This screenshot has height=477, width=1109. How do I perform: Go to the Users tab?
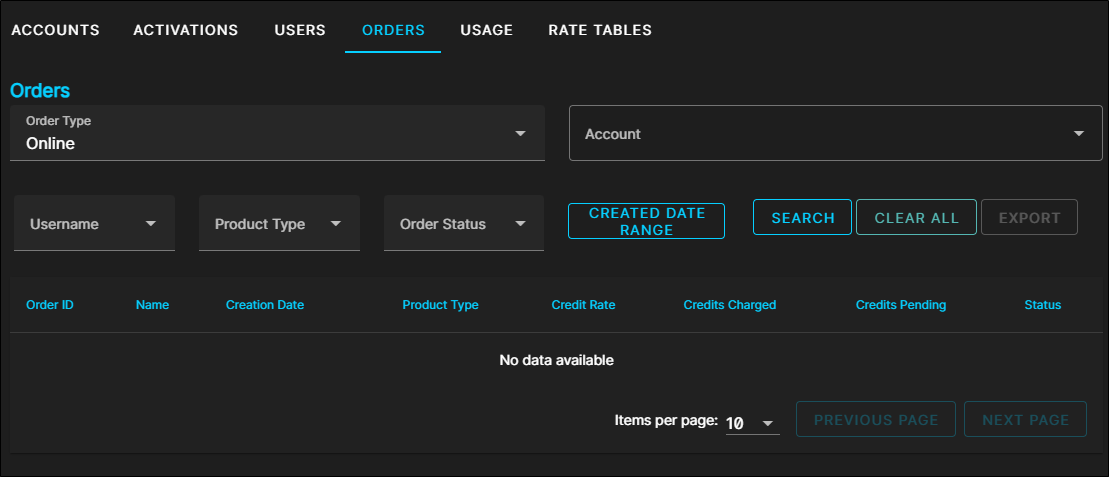point(300,30)
